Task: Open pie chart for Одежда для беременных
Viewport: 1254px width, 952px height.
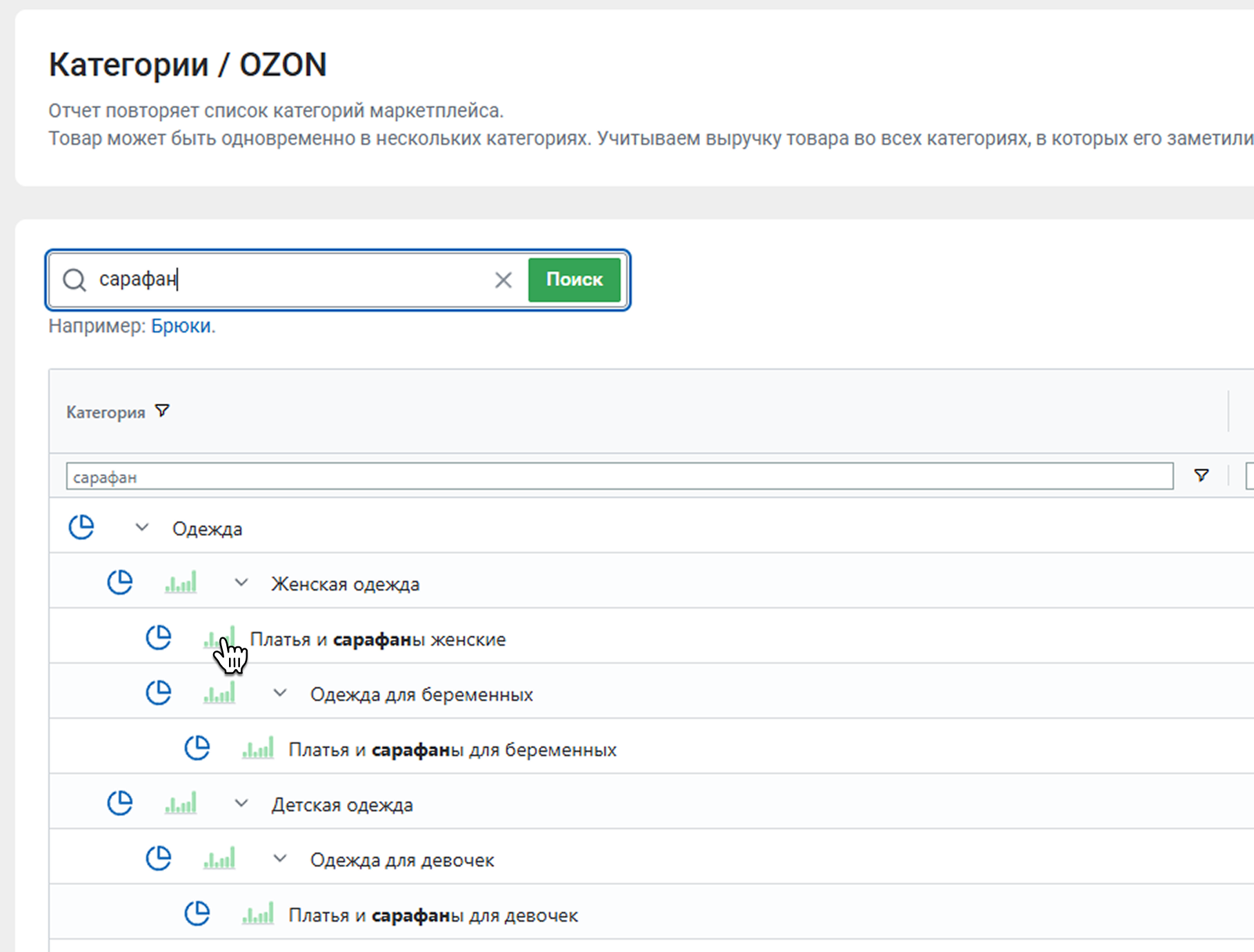Action: point(159,693)
